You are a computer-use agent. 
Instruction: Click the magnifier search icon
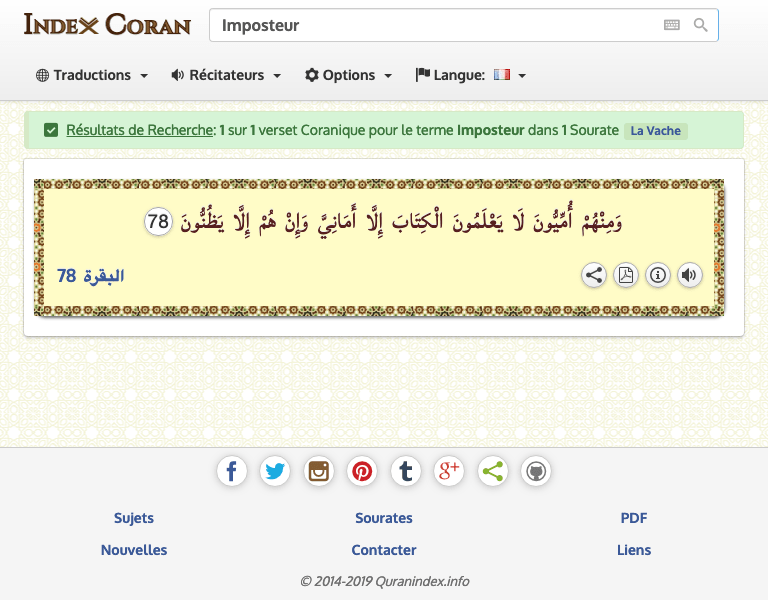(701, 25)
